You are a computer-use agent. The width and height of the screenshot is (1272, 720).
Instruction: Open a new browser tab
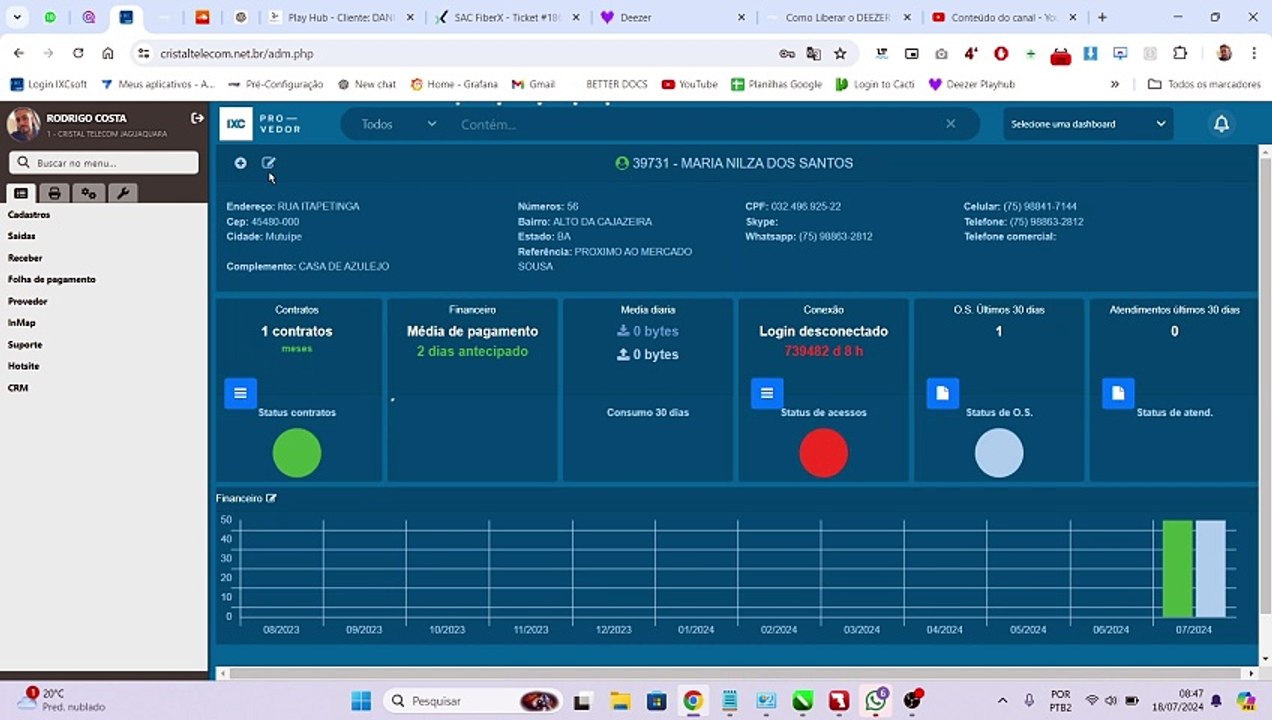[1102, 17]
